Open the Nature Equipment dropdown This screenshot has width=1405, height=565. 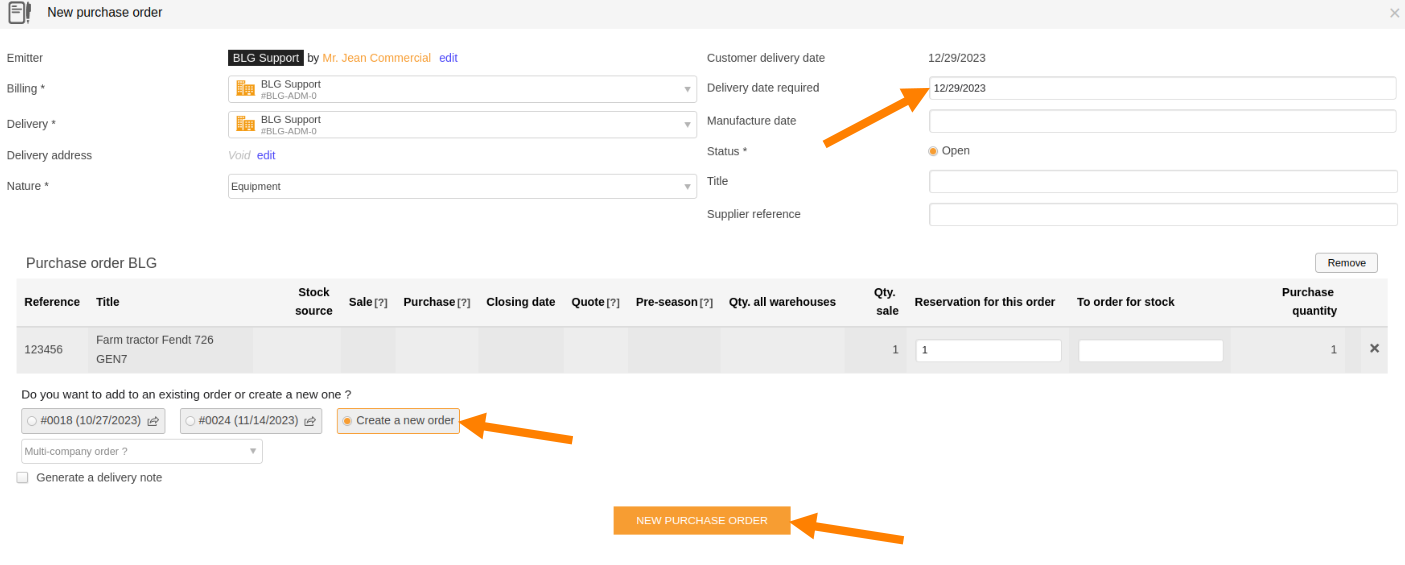[462, 187]
